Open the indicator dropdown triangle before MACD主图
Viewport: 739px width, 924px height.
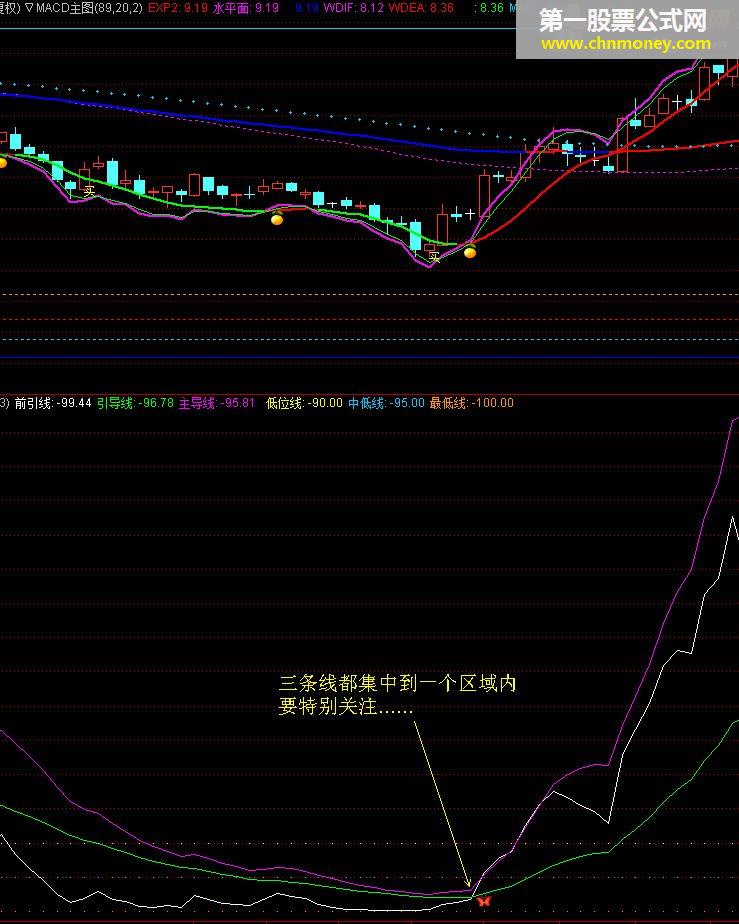[29, 8]
